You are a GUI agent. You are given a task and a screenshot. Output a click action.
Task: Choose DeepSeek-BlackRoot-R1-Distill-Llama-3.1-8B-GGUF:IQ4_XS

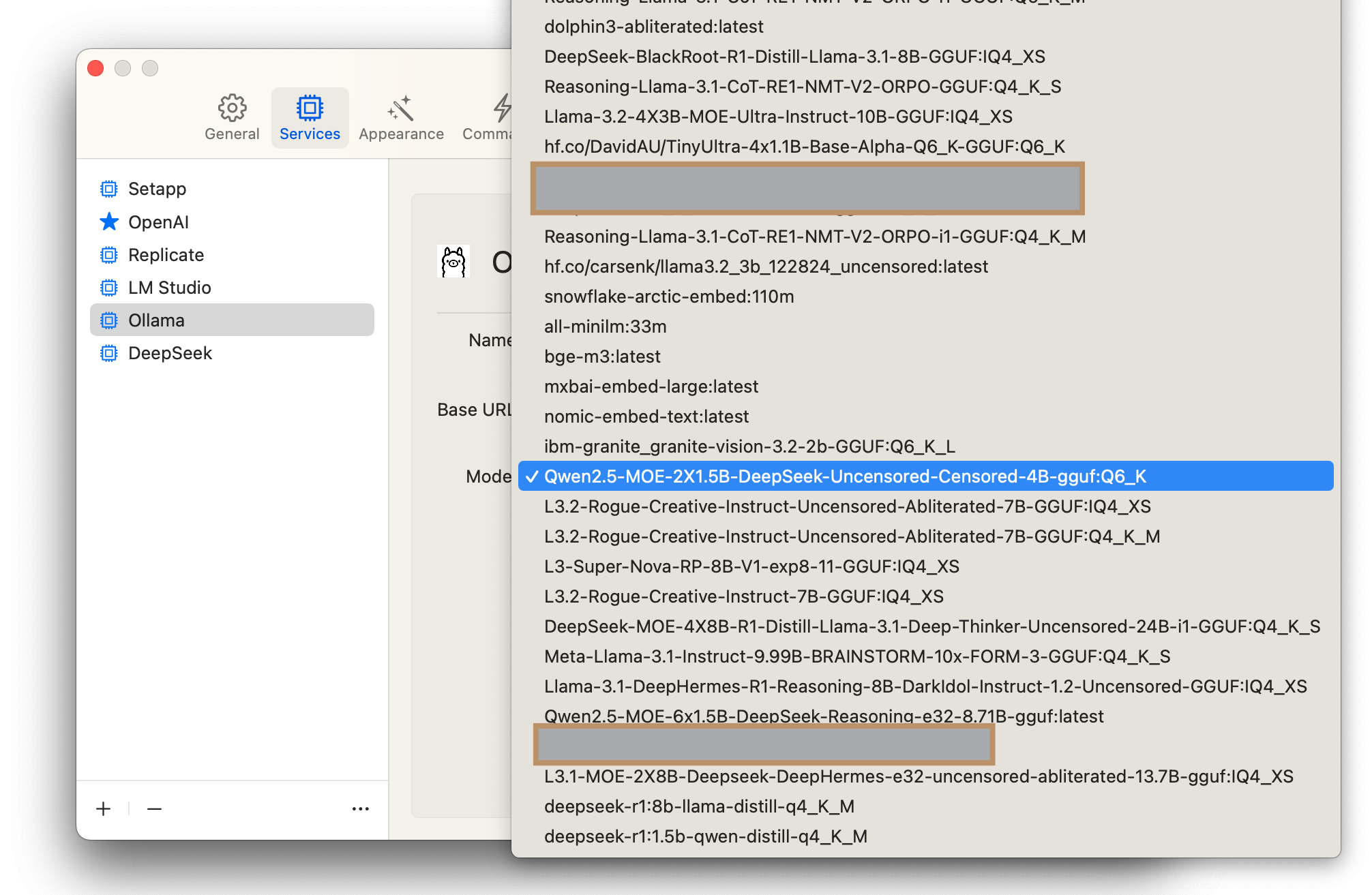tap(926, 57)
